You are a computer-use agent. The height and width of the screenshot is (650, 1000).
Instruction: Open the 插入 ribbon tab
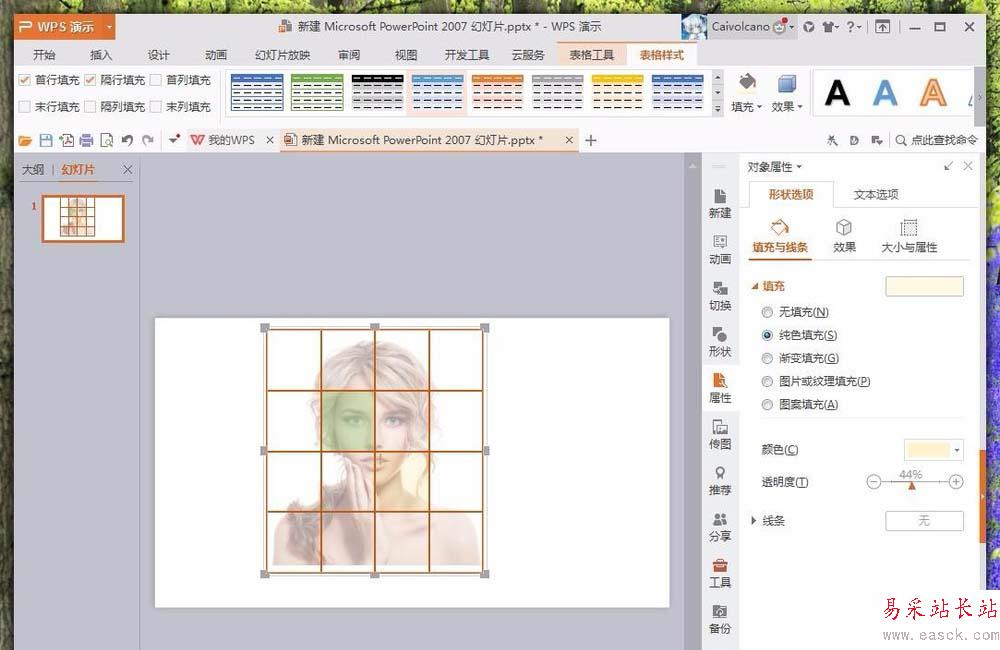click(101, 55)
